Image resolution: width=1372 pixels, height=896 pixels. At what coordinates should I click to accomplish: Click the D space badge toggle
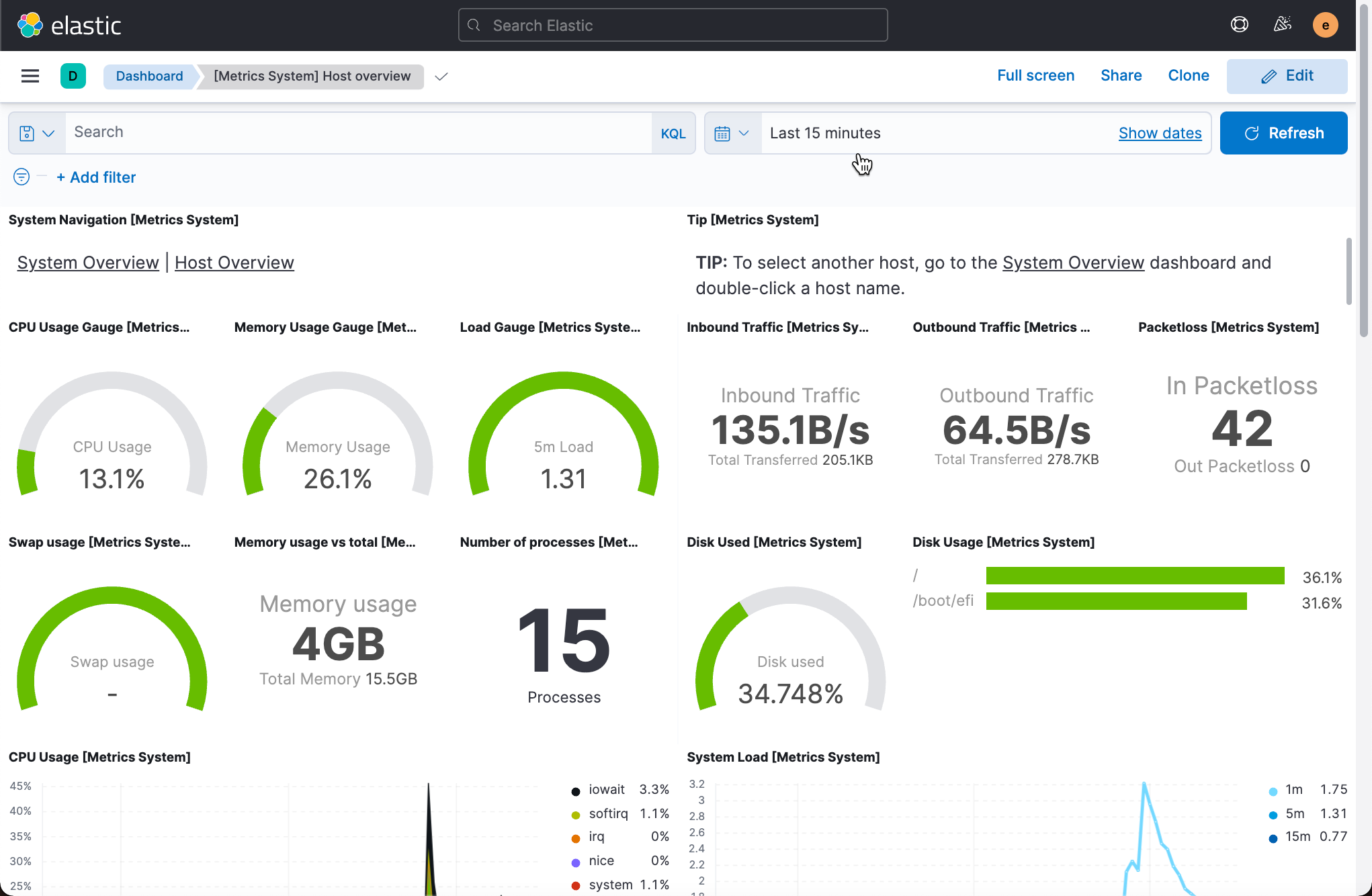pyautogui.click(x=73, y=76)
